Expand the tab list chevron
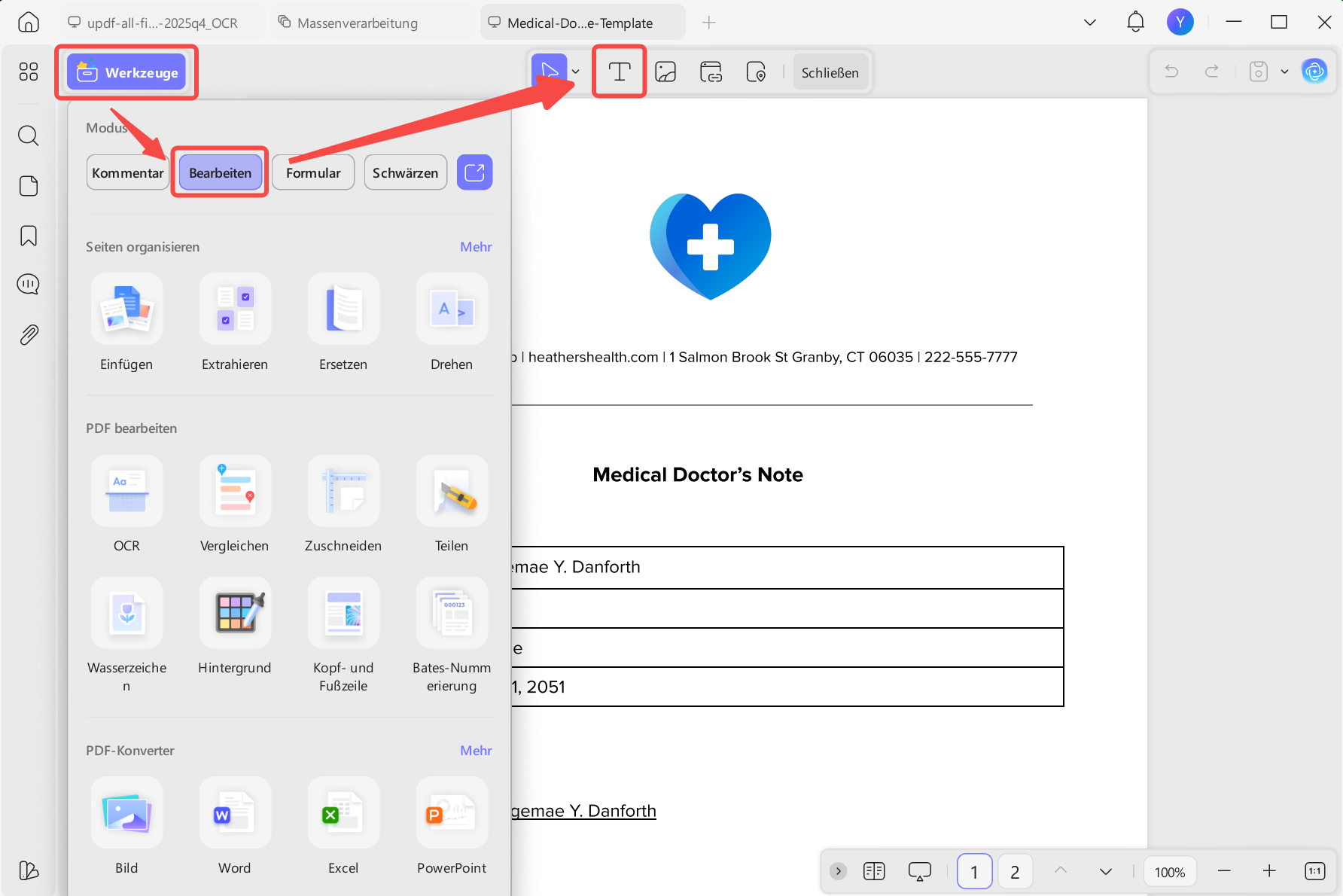This screenshot has height=896, width=1343. (1089, 23)
